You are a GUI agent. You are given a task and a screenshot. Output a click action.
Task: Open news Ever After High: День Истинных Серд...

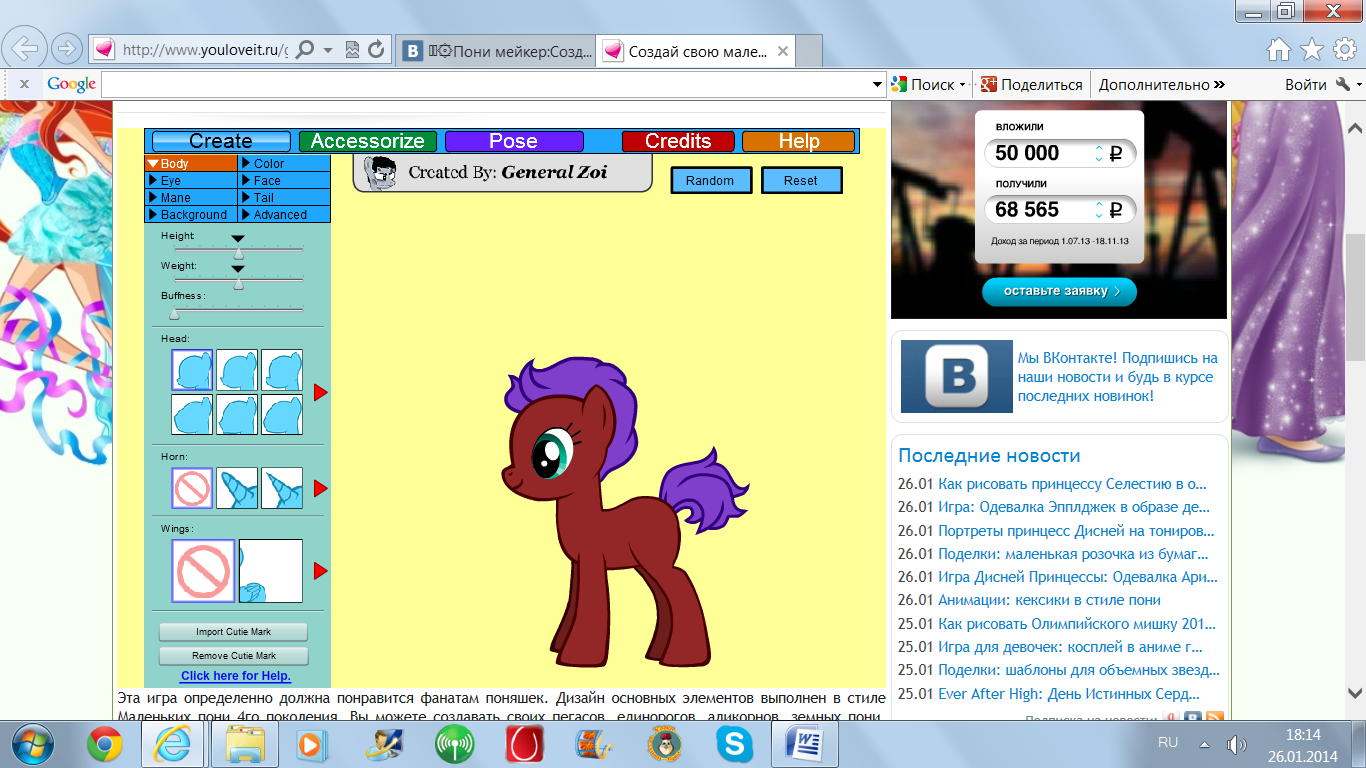click(x=1069, y=694)
